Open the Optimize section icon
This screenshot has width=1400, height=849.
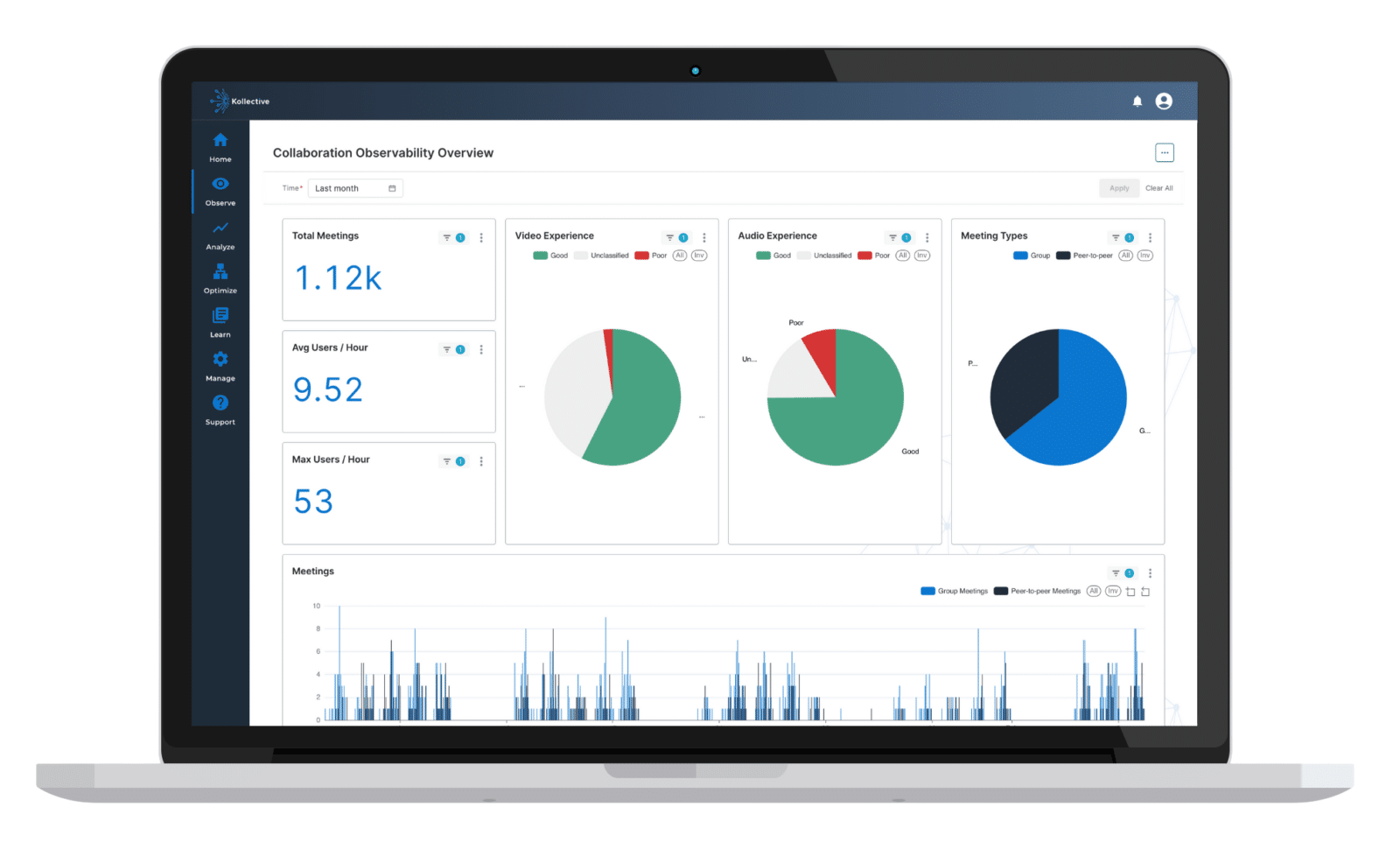click(x=220, y=274)
